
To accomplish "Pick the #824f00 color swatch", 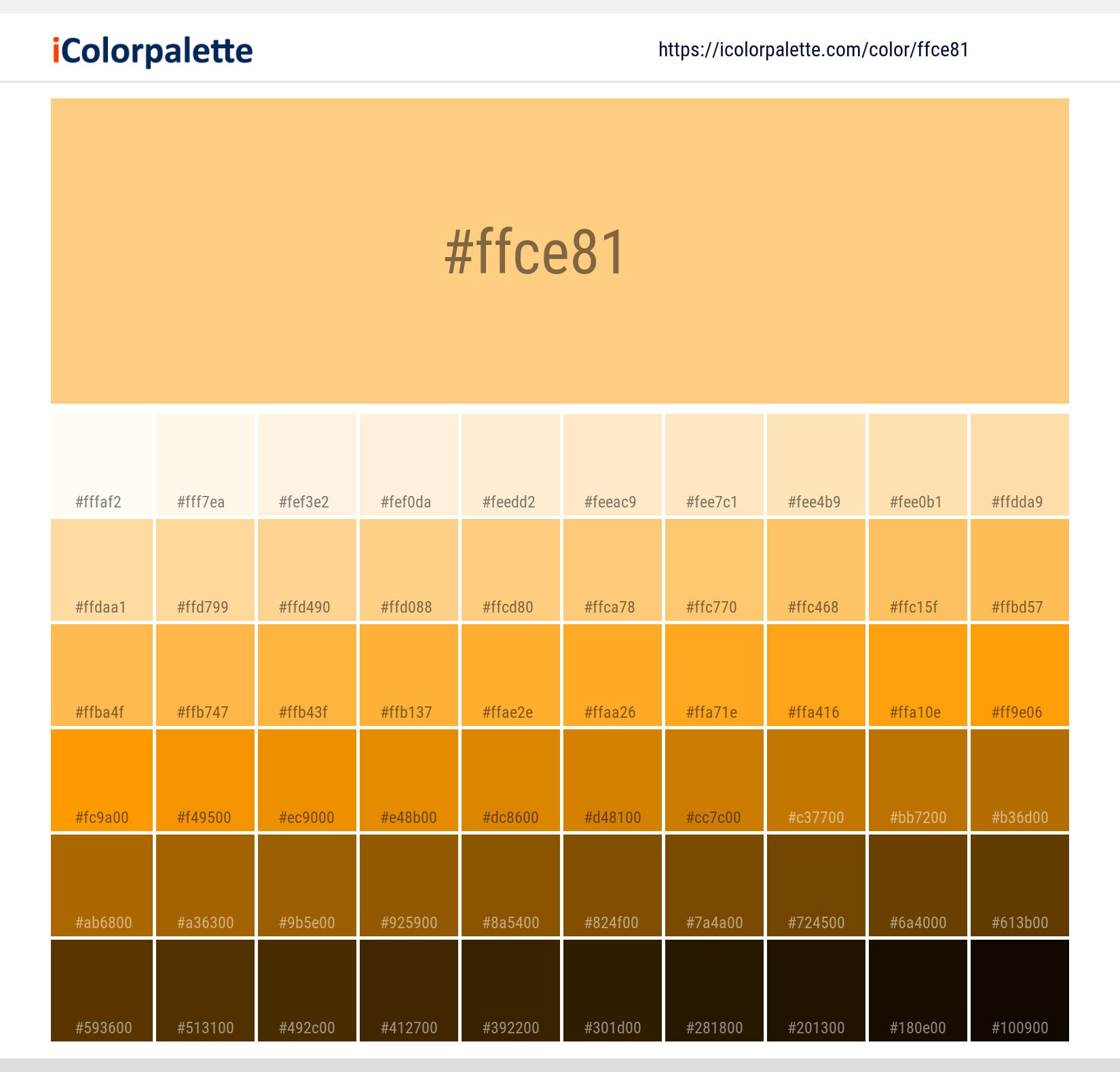I will pos(612,885).
